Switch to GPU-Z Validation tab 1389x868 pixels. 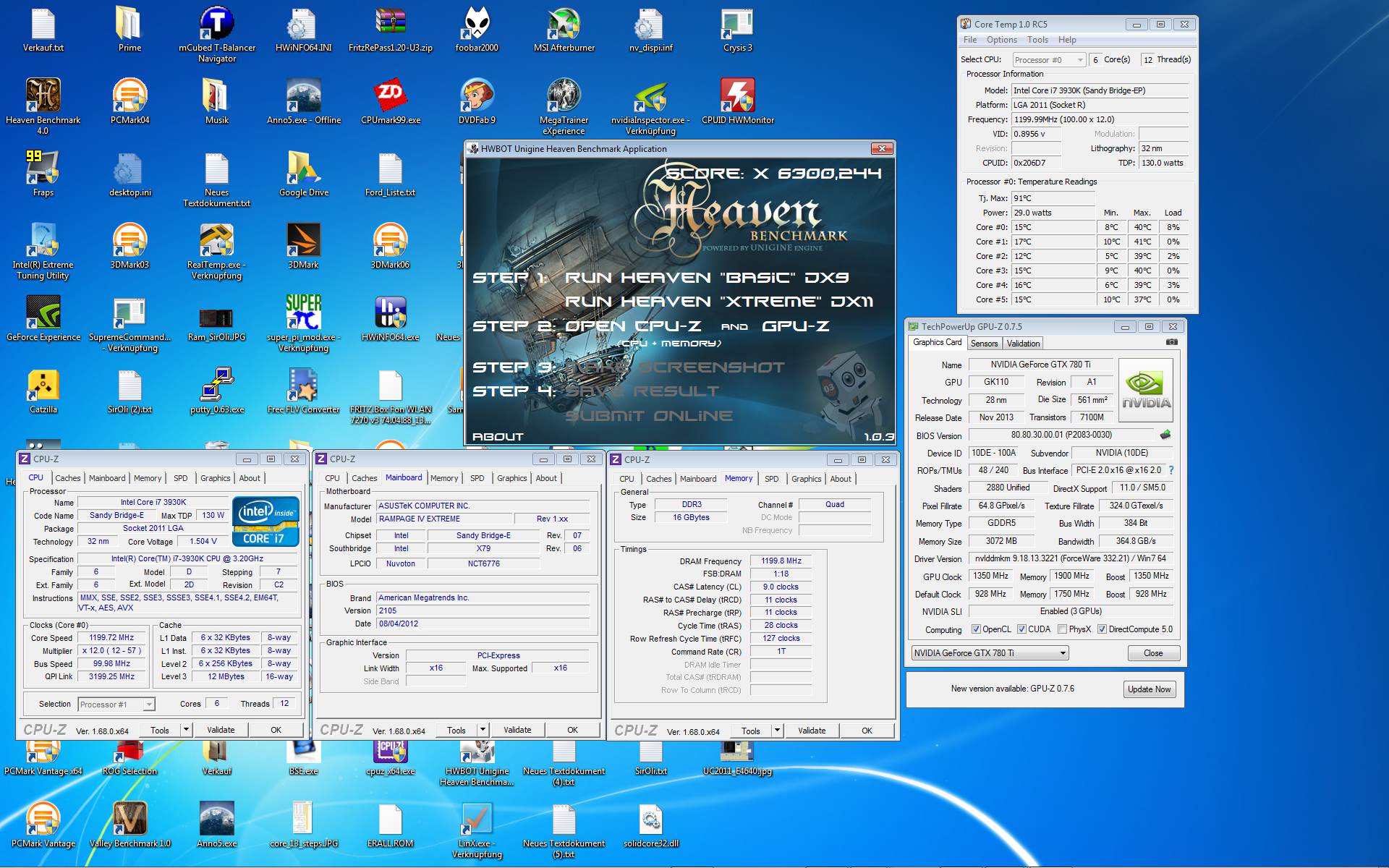(1023, 344)
